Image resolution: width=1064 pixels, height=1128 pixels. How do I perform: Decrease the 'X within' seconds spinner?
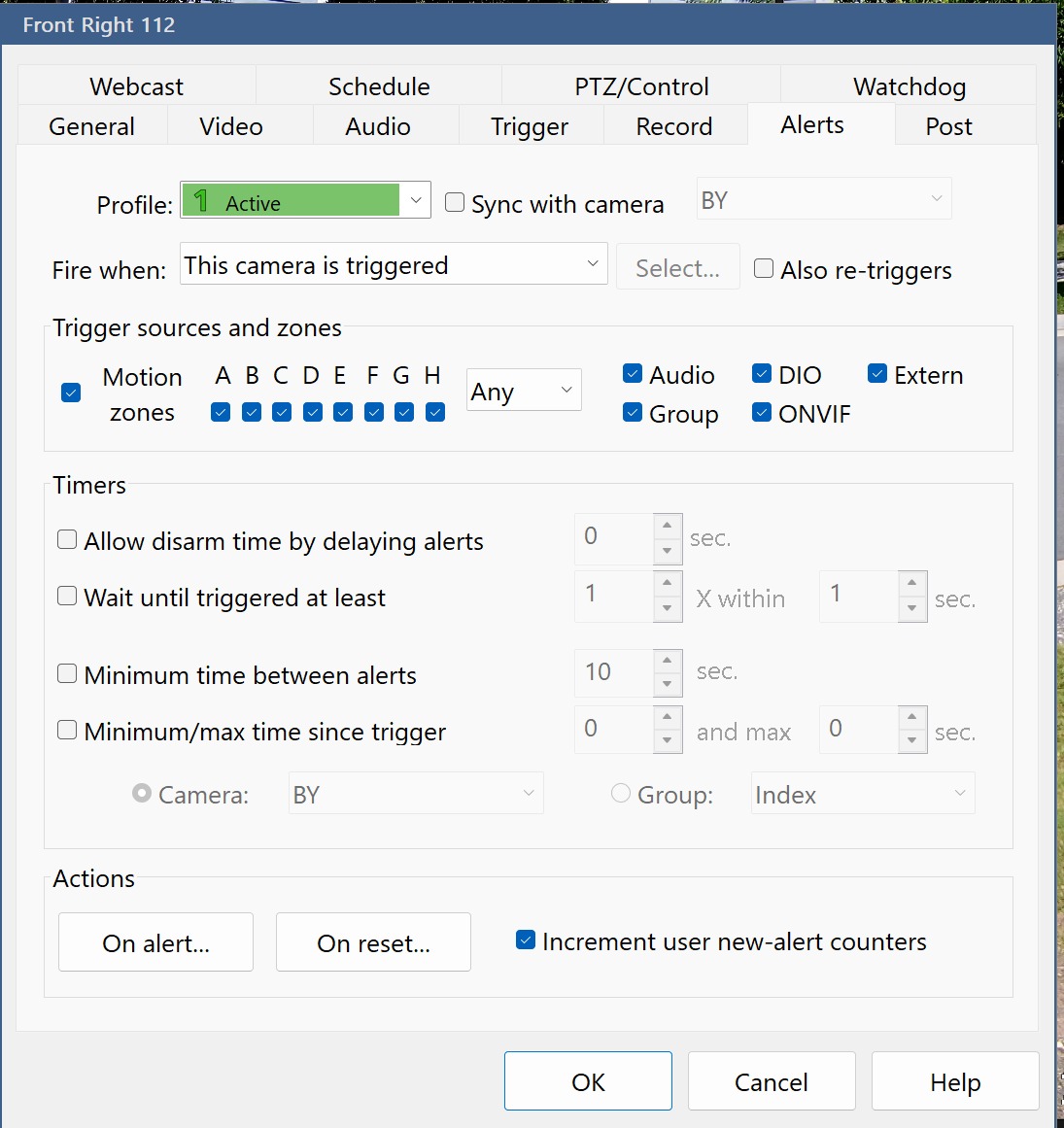(x=911, y=608)
